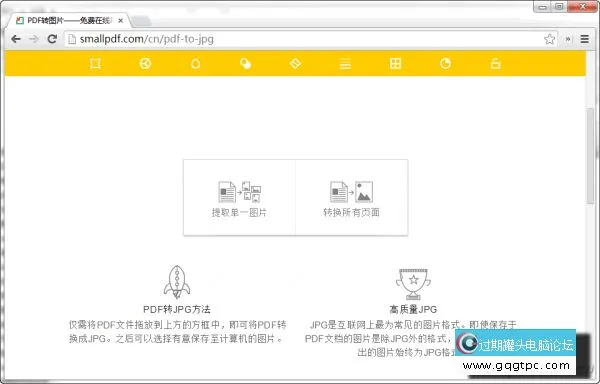The image size is (600, 384).
Task: Choose the 提取单一图片 extract images option
Action: pyautogui.click(x=240, y=198)
